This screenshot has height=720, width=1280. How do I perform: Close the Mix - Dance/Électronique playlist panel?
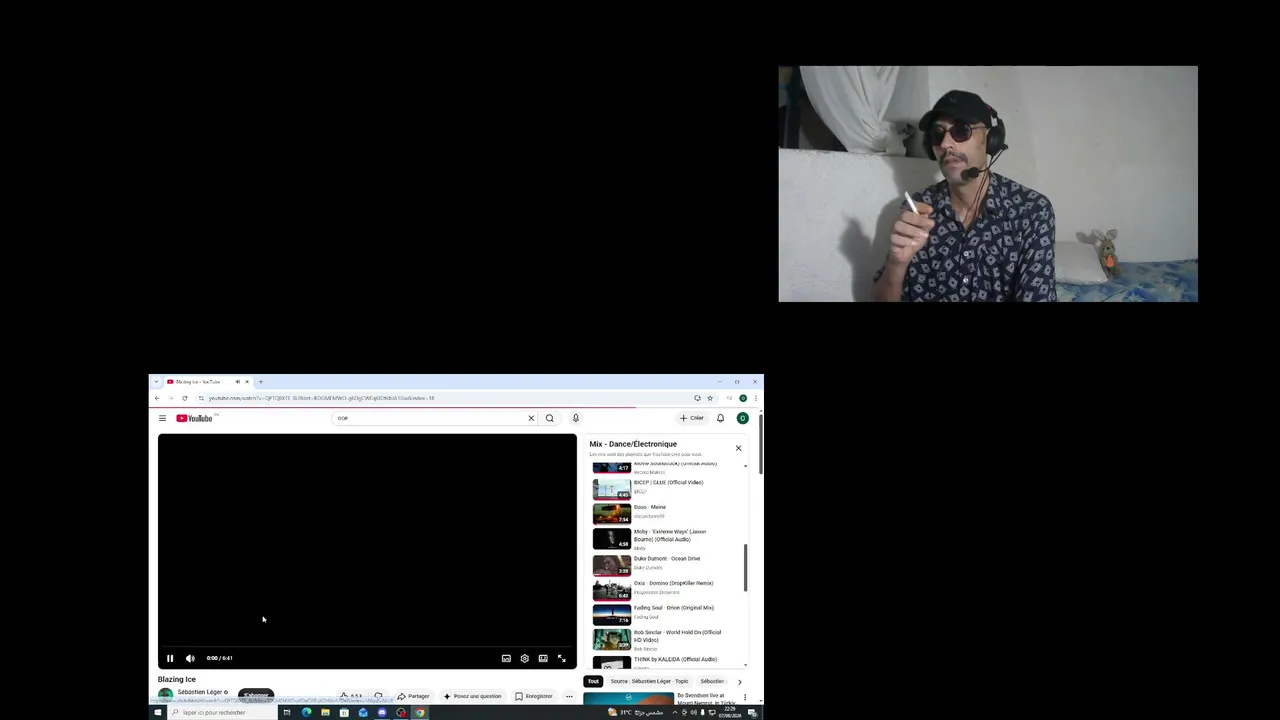click(x=739, y=448)
